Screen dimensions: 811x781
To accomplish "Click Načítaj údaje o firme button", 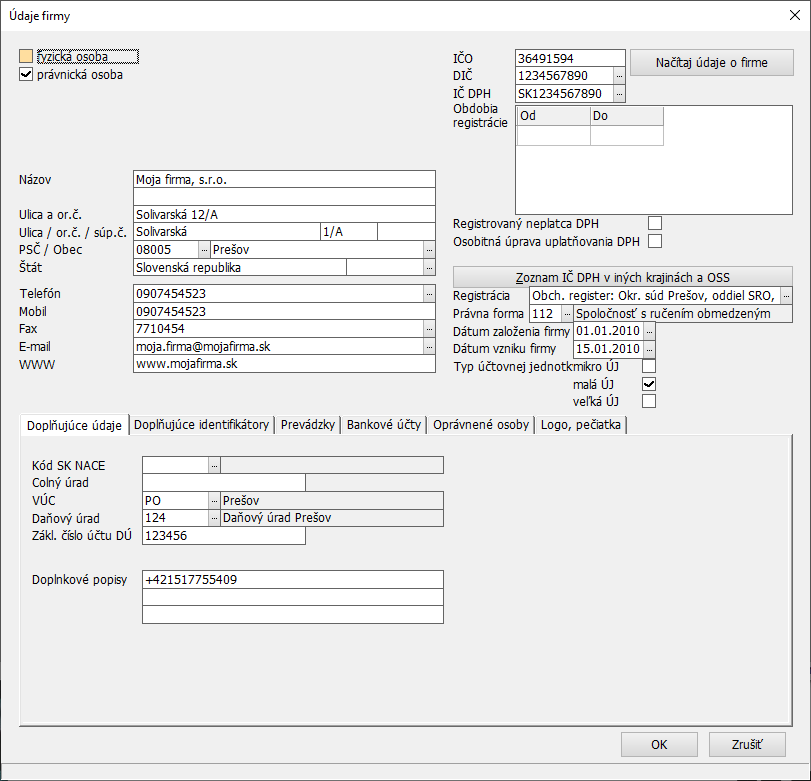I will [711, 63].
